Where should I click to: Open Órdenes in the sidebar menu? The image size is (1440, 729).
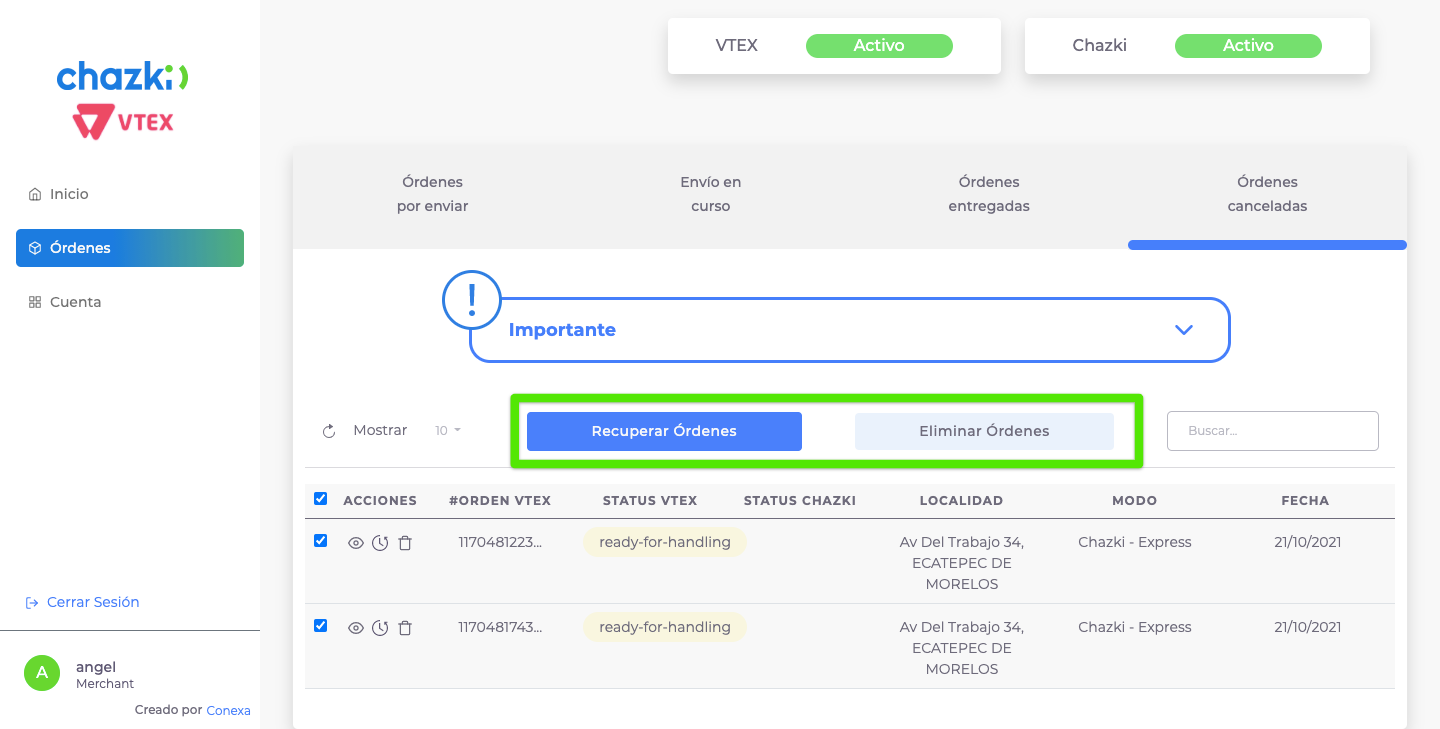coord(130,248)
